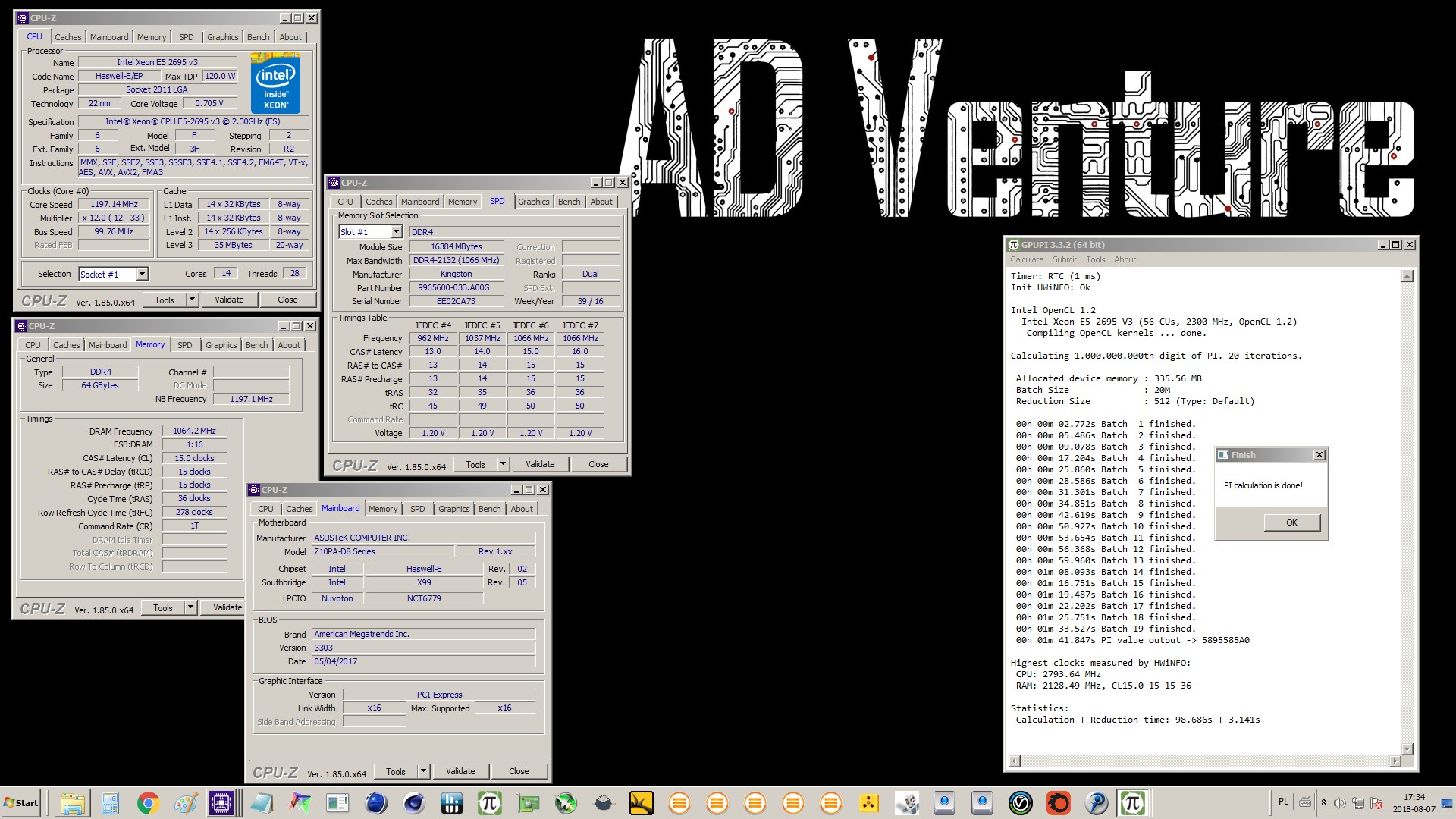
Task: Open the GPUPI title bar pi icon
Action: [x=1014, y=245]
